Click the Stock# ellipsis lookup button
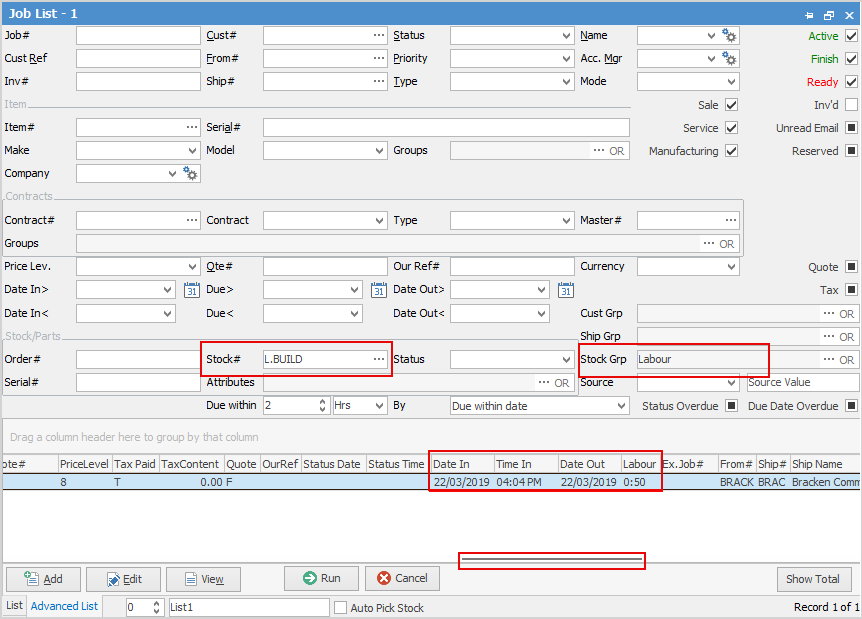The width and height of the screenshot is (862, 619). coord(379,359)
